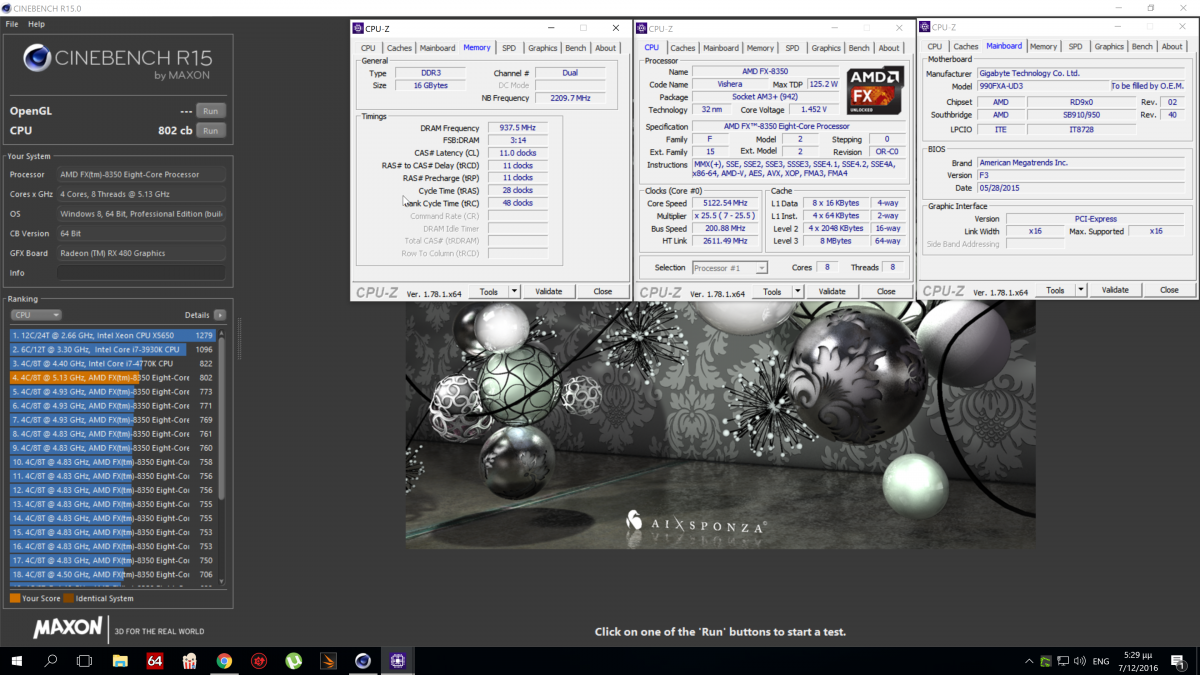Open the dark orange-striped taskbar app

(x=329, y=661)
